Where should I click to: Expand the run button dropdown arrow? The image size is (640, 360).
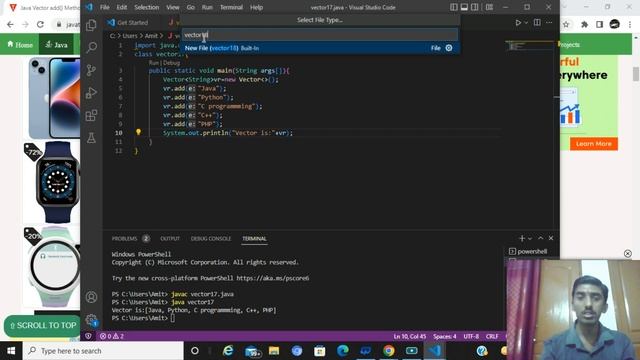point(526,23)
